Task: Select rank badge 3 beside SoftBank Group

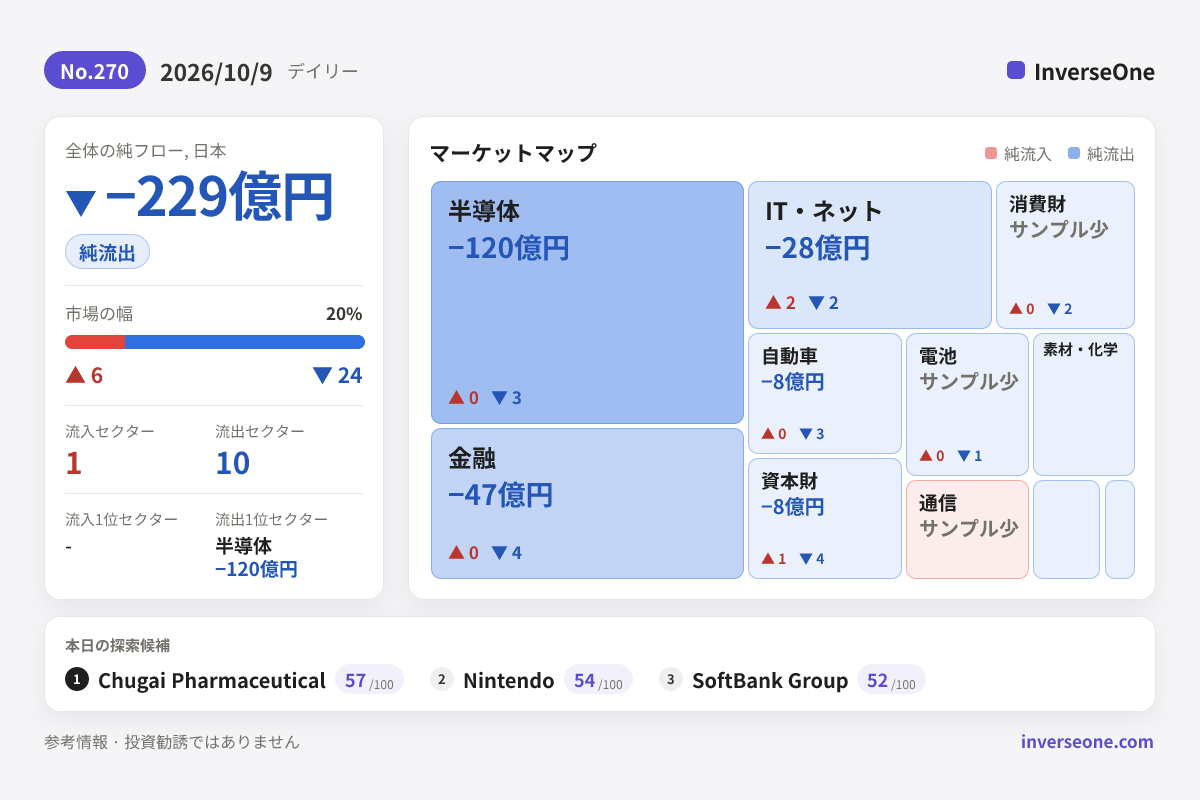Action: click(671, 680)
